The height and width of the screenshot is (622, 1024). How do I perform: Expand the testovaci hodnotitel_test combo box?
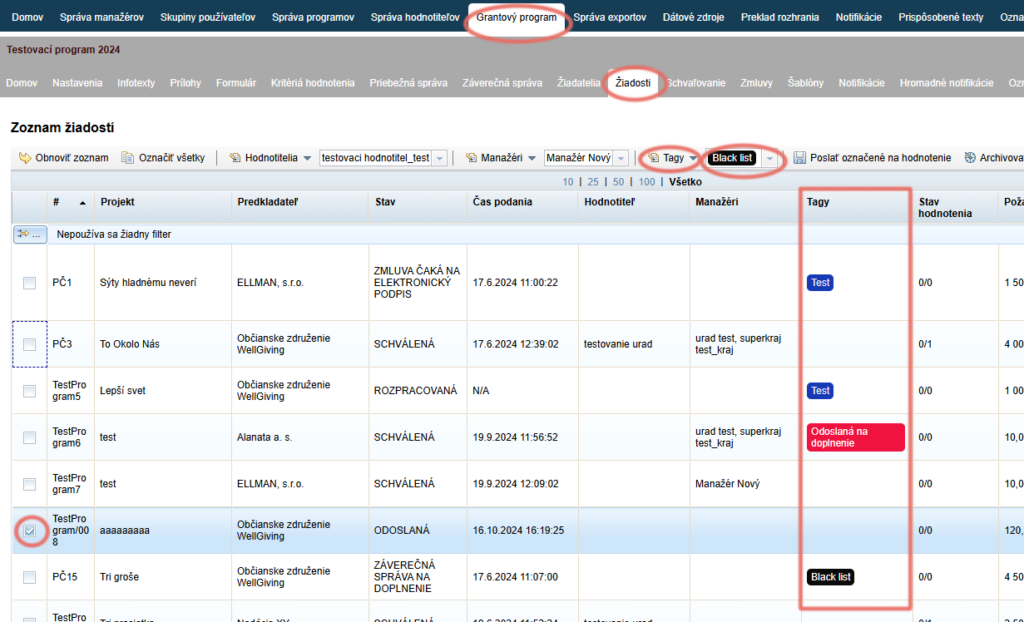pos(440,158)
